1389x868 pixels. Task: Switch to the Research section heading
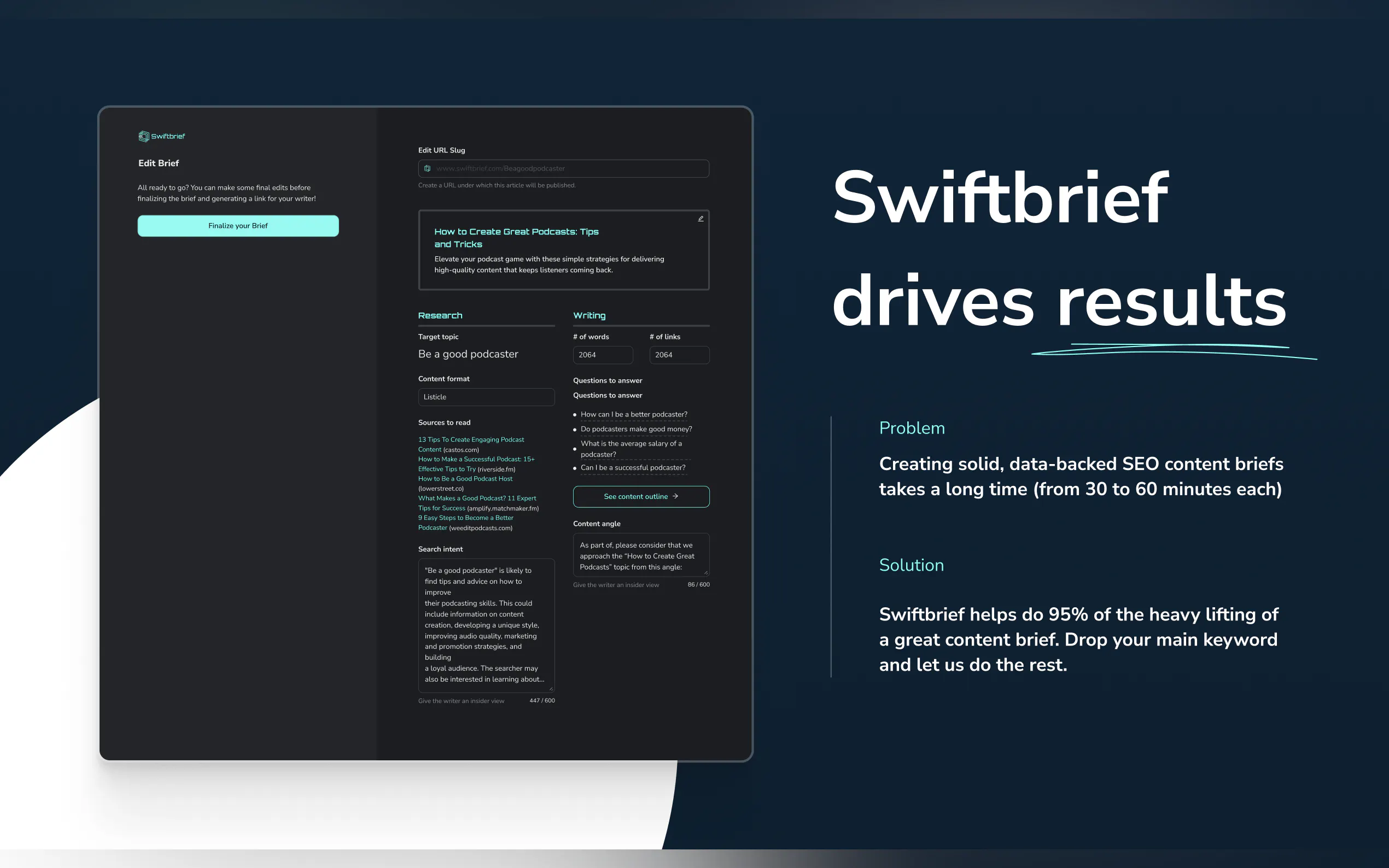(440, 316)
